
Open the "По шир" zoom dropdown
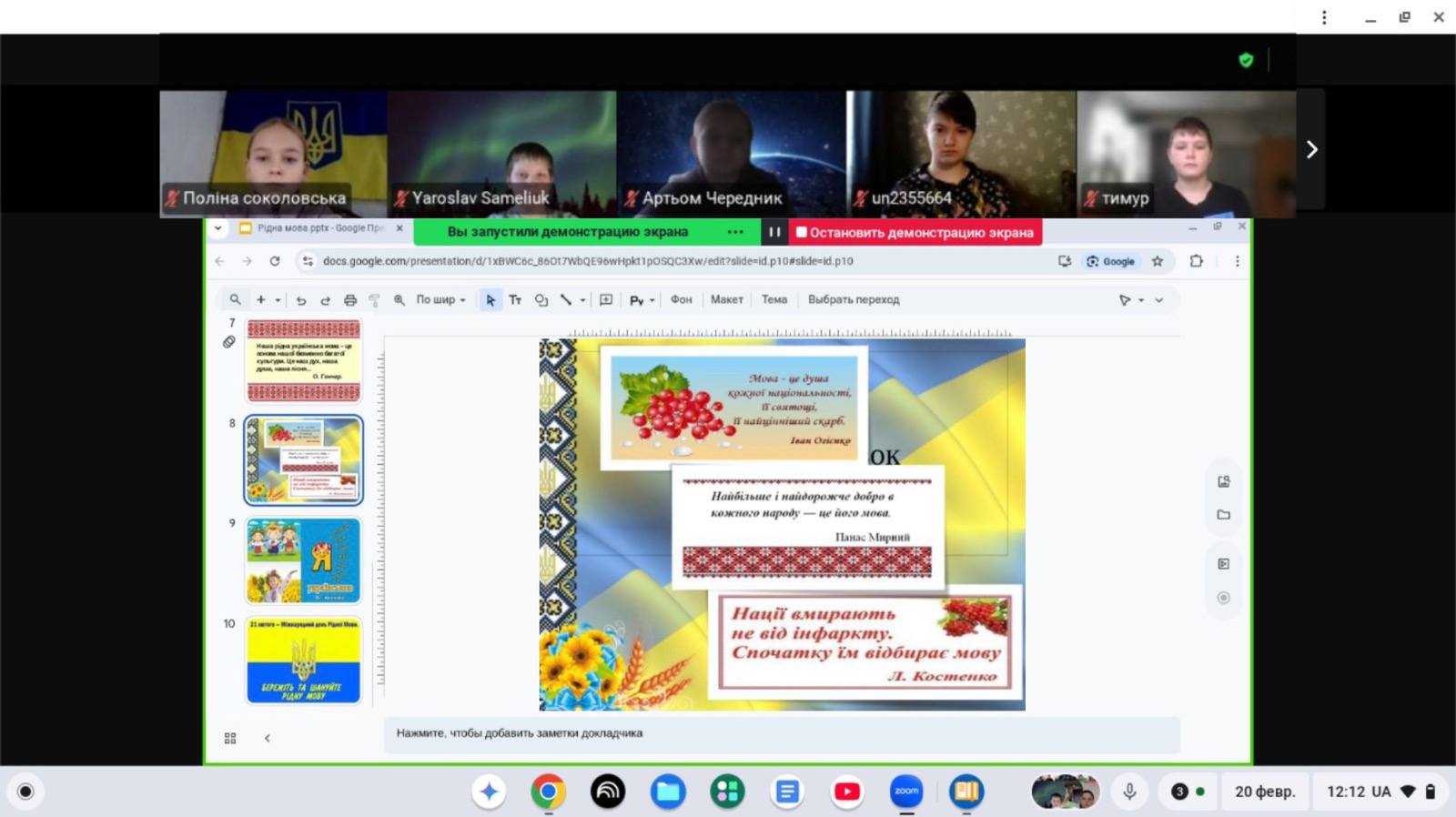(x=441, y=300)
